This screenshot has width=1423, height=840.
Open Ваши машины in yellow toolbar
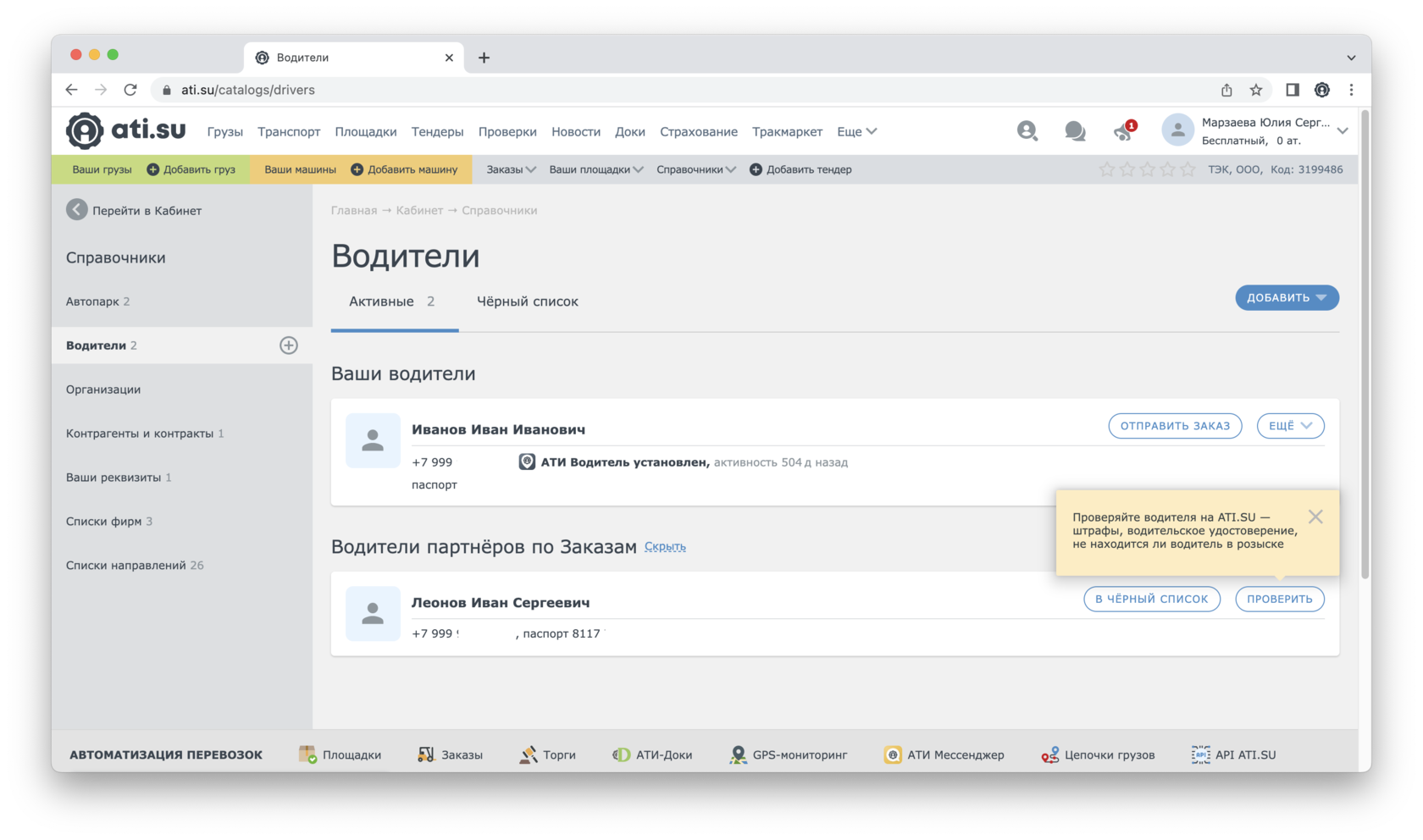pyautogui.click(x=300, y=169)
